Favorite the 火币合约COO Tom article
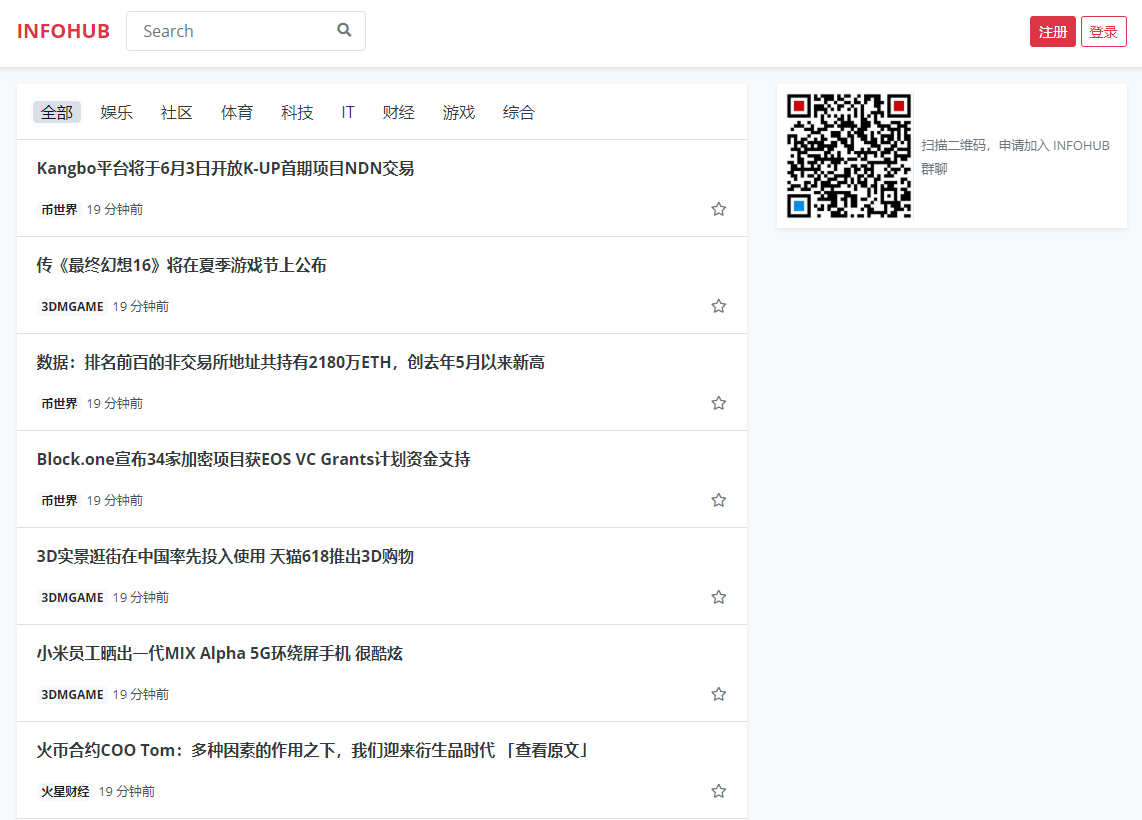Screen dimensions: 1142x820 click(718, 791)
